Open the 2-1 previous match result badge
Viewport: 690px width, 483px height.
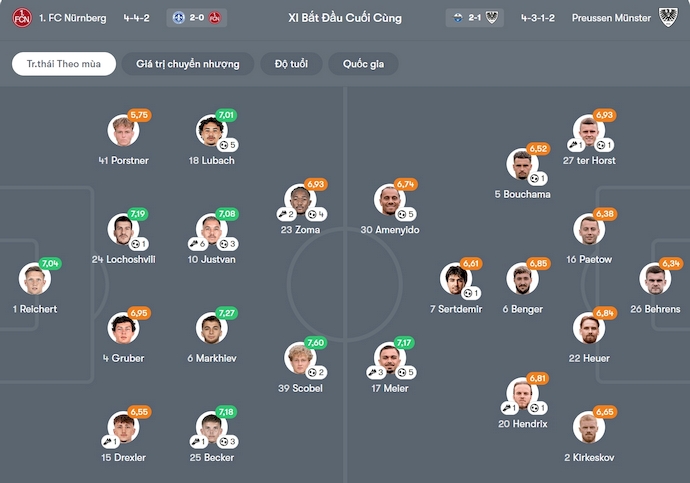[476, 18]
